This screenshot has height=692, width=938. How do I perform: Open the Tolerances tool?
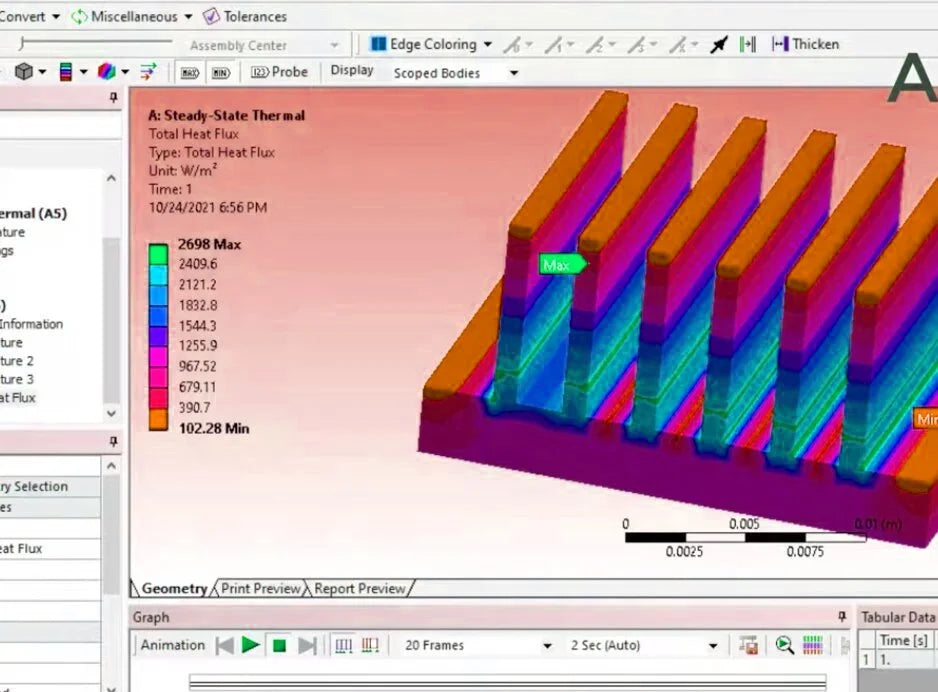click(244, 16)
